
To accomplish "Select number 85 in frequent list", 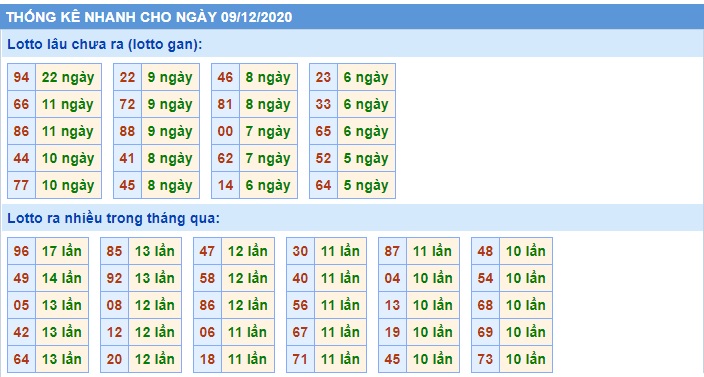I will (x=114, y=251).
